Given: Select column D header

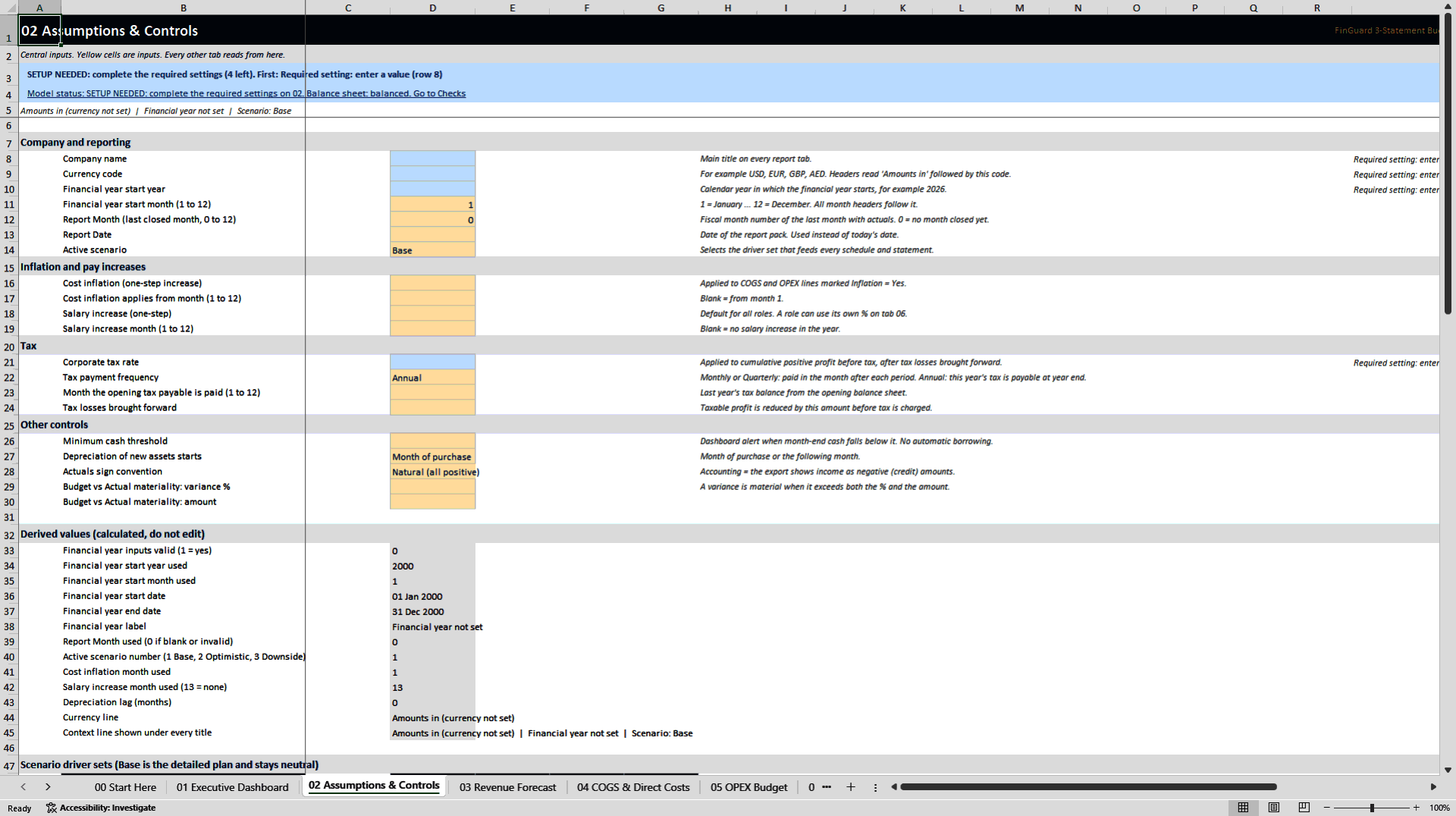Looking at the screenshot, I should coord(432,8).
